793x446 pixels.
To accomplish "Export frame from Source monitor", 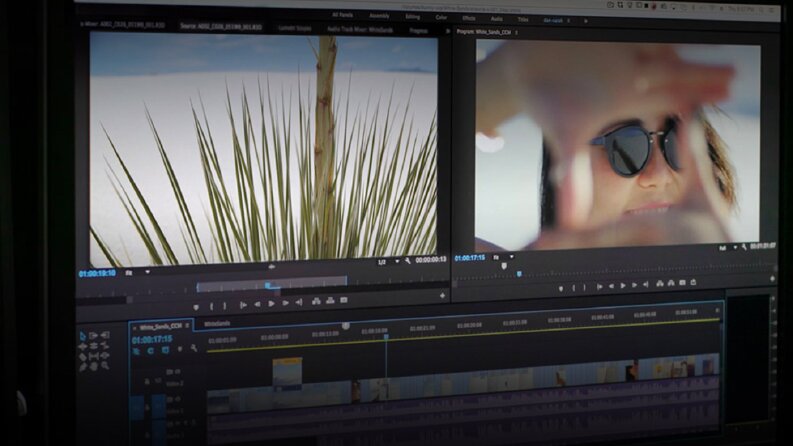I will [x=344, y=300].
